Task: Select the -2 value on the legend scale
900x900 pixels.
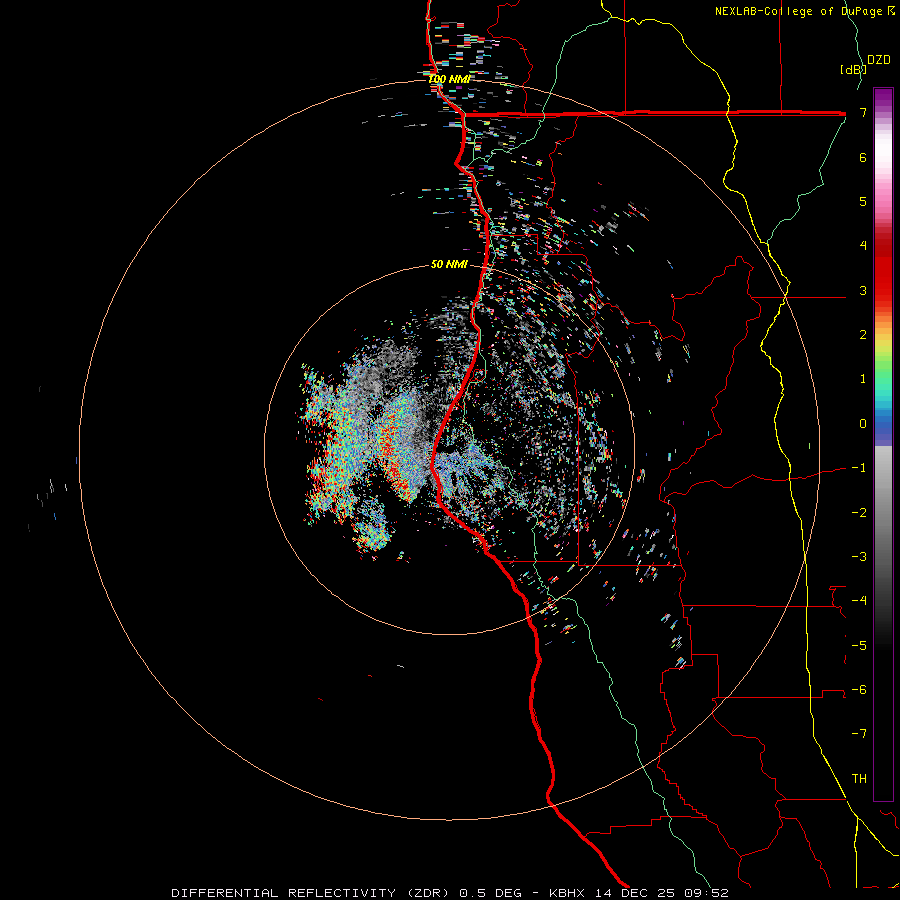Action: point(859,512)
